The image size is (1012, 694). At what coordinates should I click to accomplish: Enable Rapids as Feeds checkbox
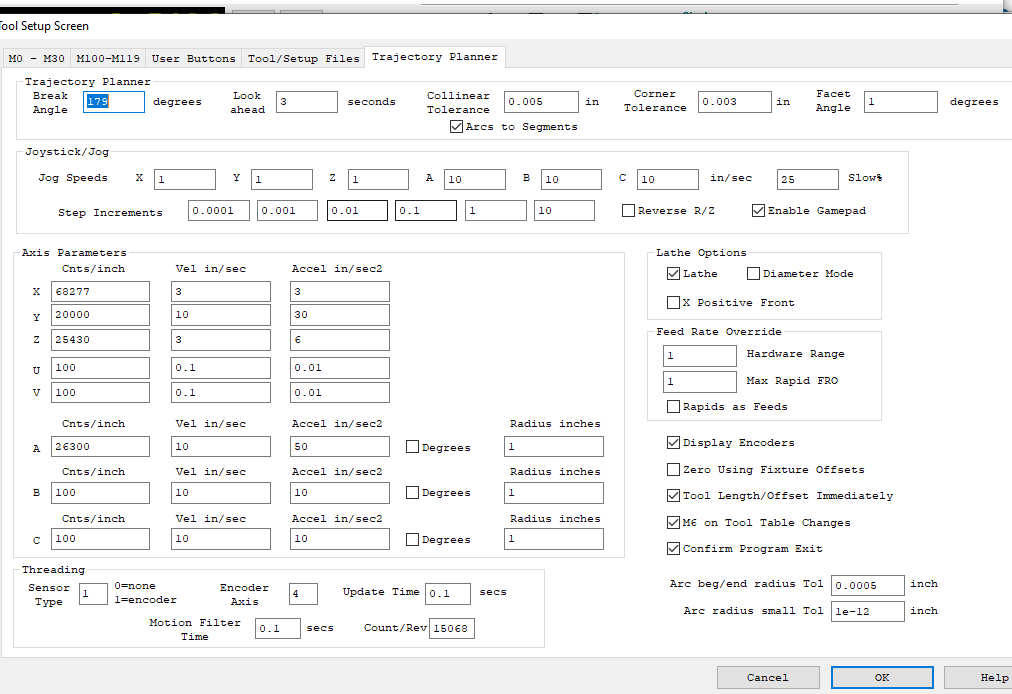coord(673,407)
